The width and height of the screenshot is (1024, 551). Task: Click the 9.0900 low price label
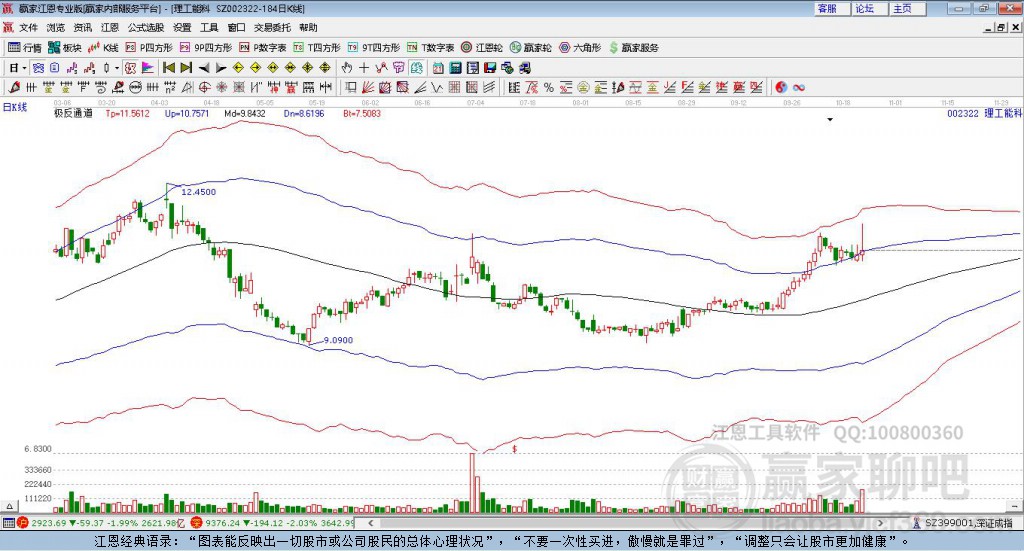(338, 340)
